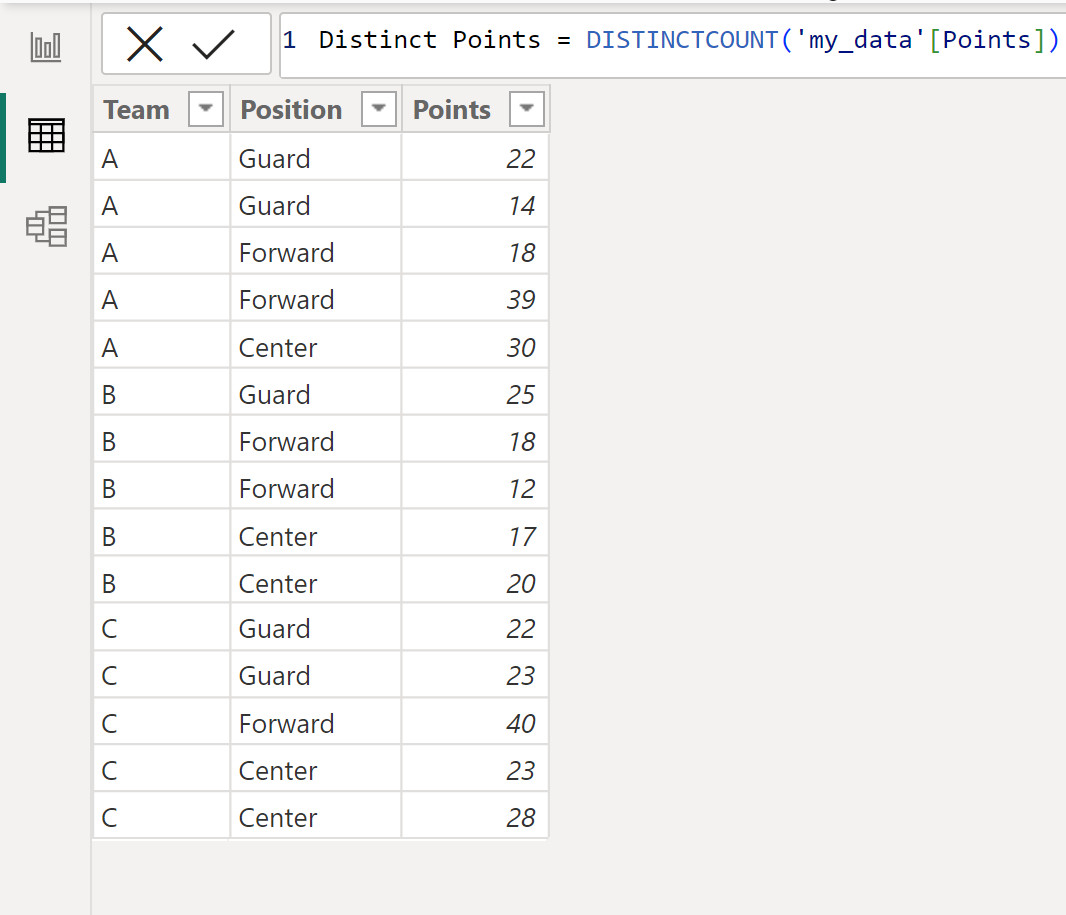Image resolution: width=1066 pixels, height=915 pixels.
Task: Open the Position column filter dropdown
Action: click(378, 108)
